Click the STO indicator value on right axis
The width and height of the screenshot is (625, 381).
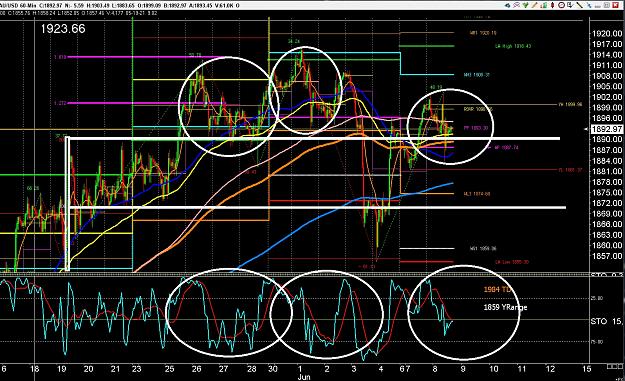point(607,321)
